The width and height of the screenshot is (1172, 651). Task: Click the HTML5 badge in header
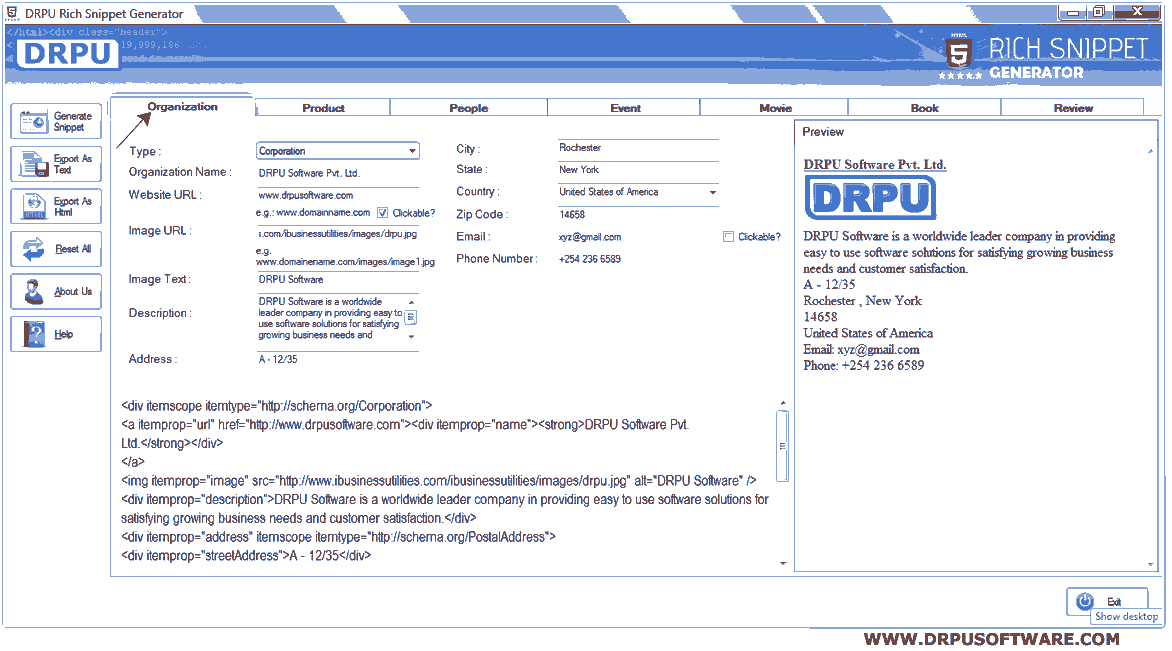coord(958,52)
